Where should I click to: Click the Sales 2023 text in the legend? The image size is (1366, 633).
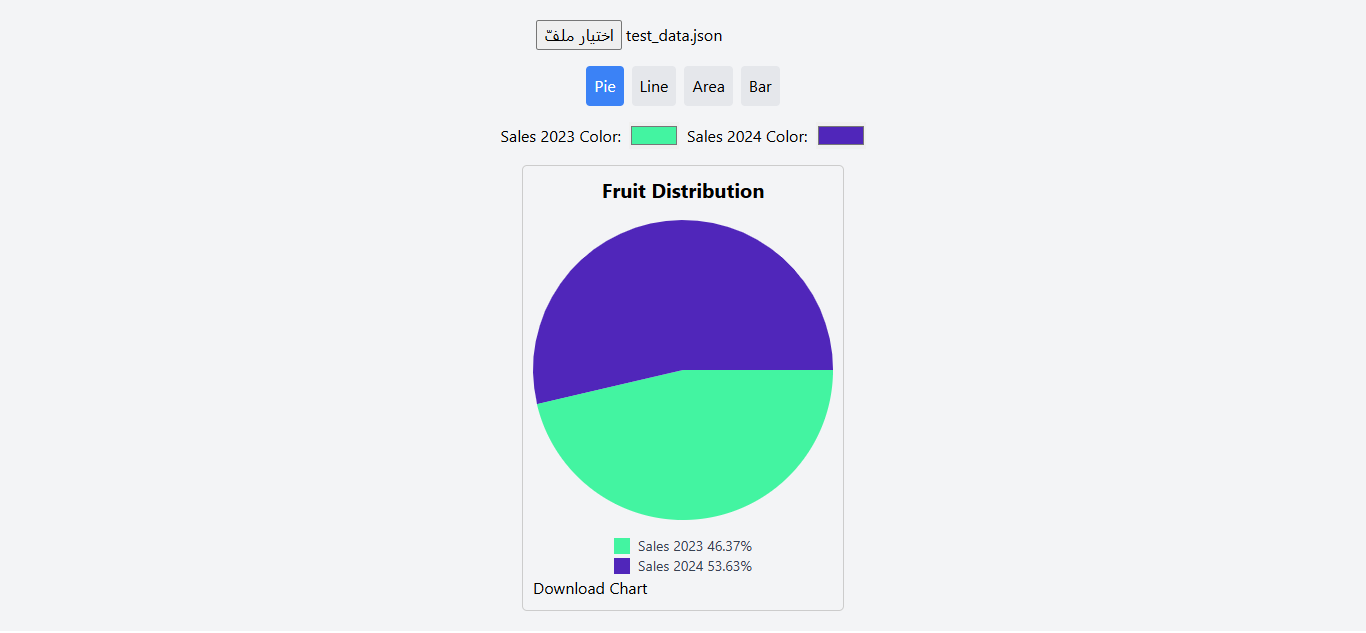(x=670, y=546)
